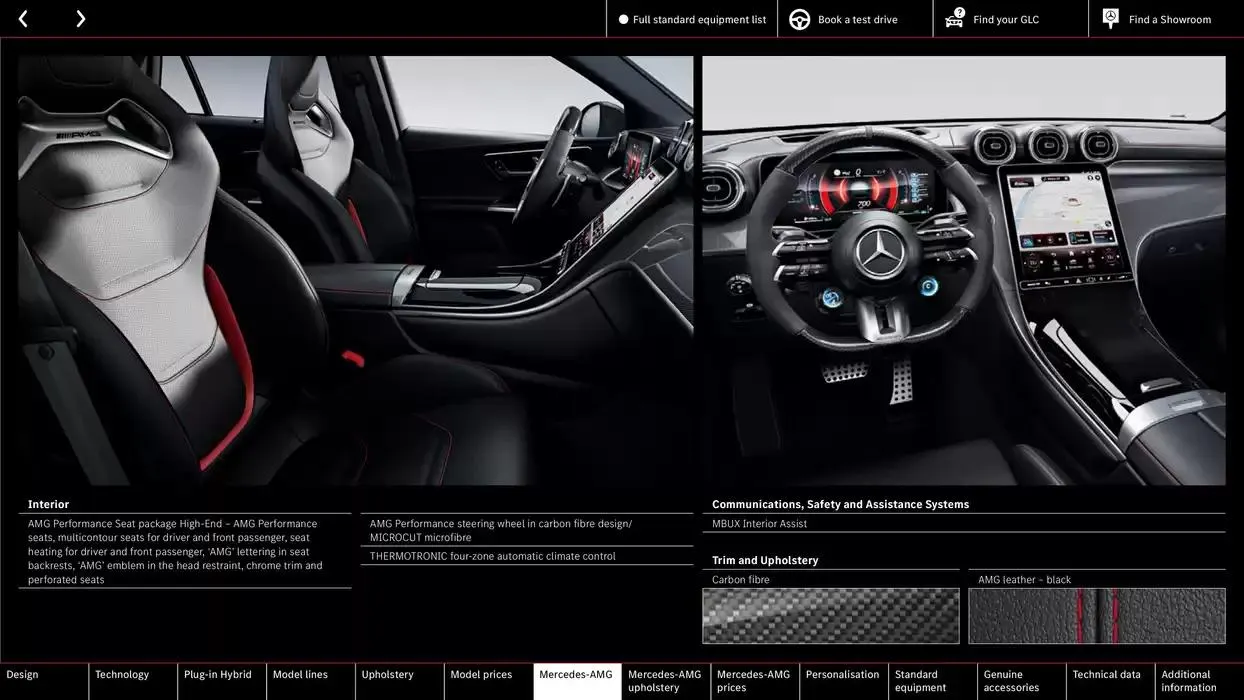Open Full standard equipment list
This screenshot has height=700, width=1244.
tap(699, 19)
